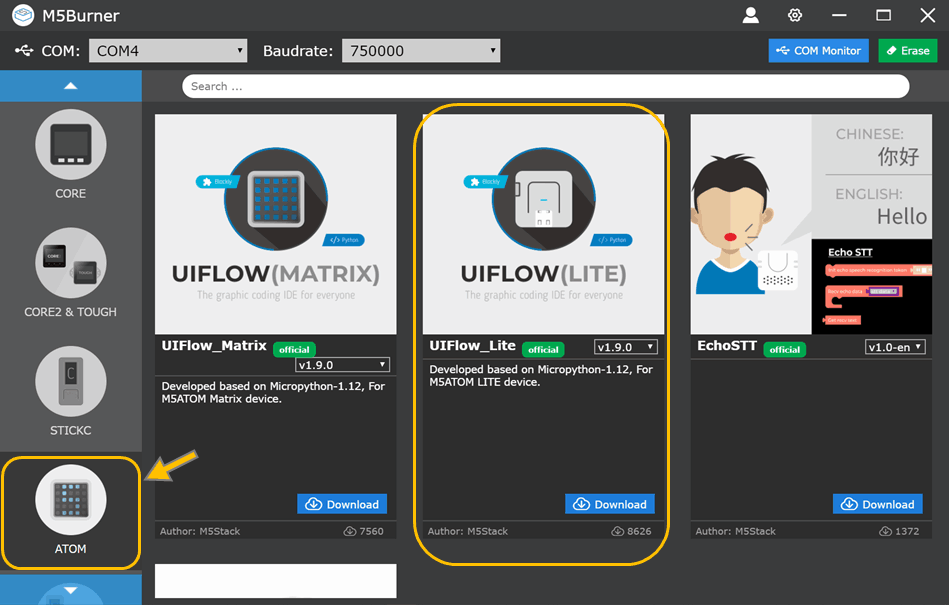
Task: Click the green Erase button
Action: 907,51
